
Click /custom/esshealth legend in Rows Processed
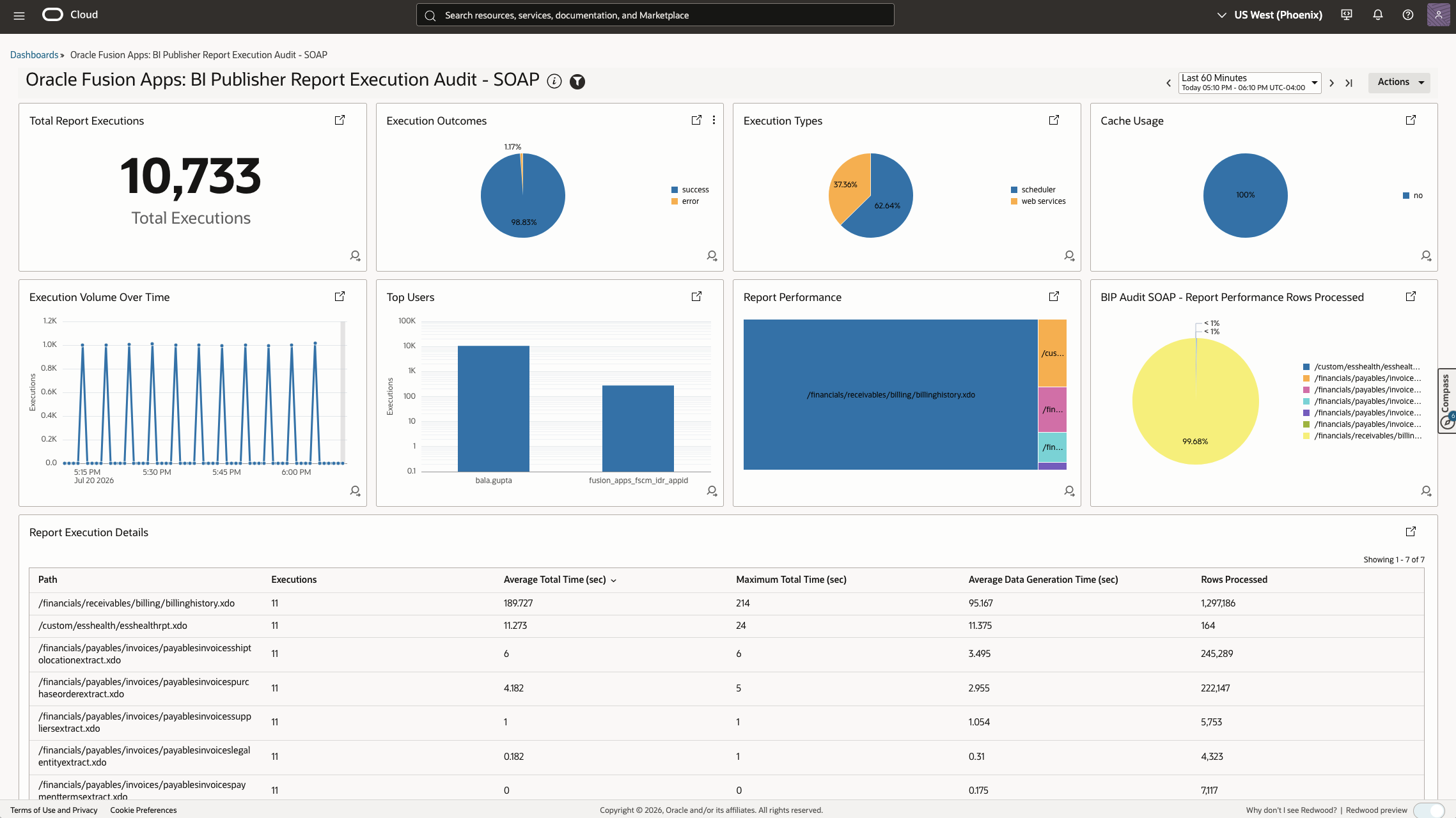[1361, 367]
